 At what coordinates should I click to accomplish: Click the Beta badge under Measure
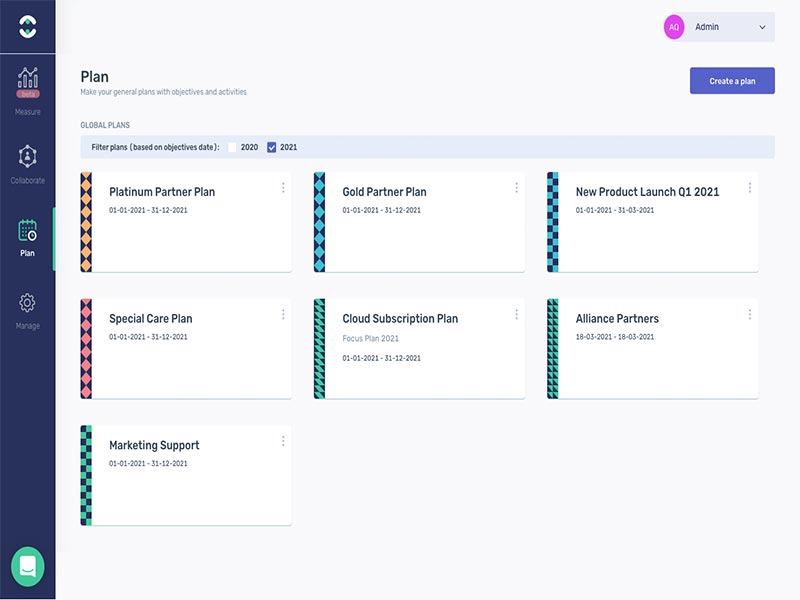pos(27,94)
